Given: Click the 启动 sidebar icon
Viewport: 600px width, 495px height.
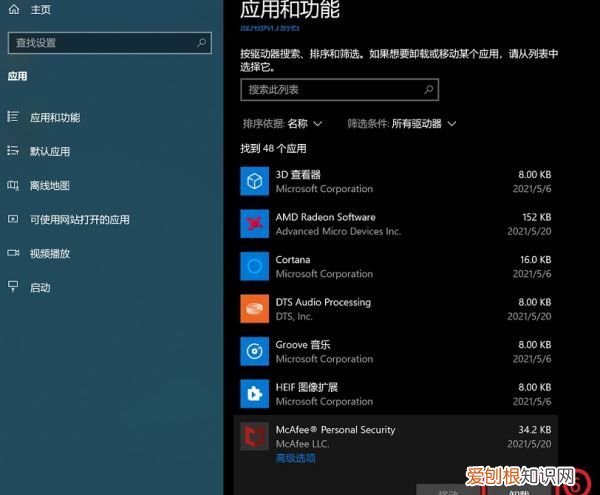Looking at the screenshot, I should [13, 287].
